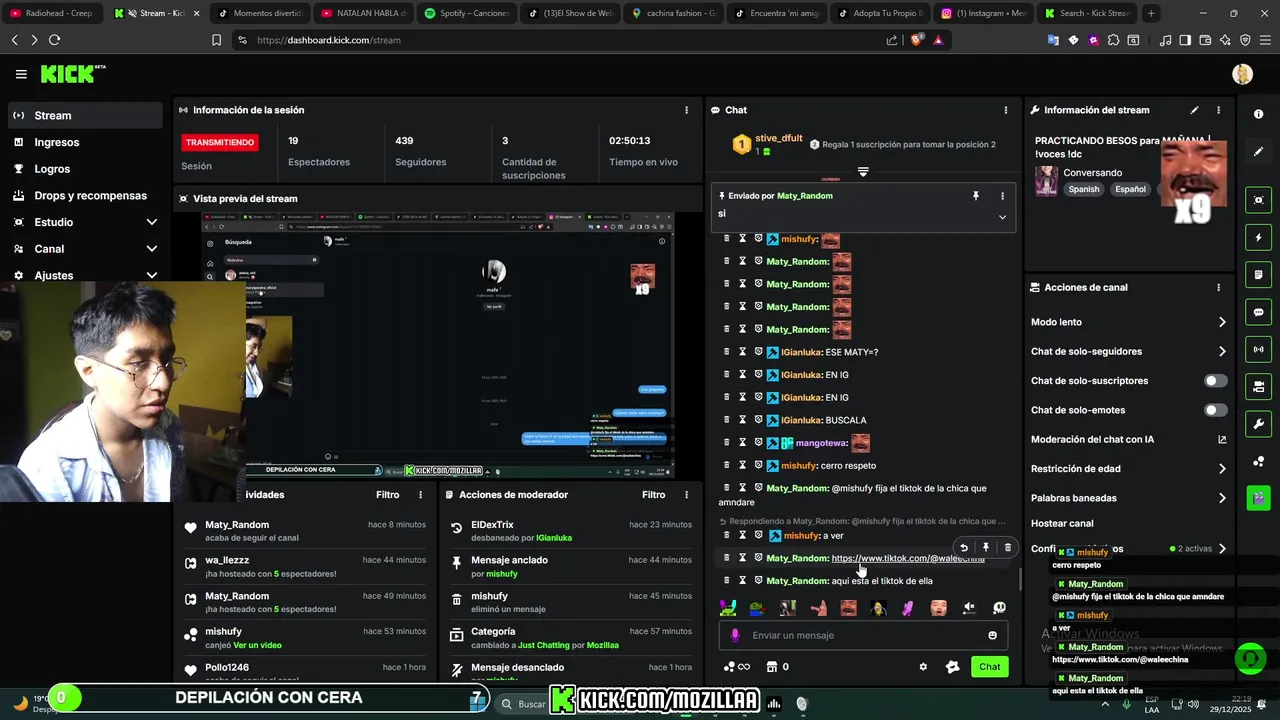Viewport: 1280px width, 720px height.
Task: Click the green Chat send button
Action: coord(989,667)
